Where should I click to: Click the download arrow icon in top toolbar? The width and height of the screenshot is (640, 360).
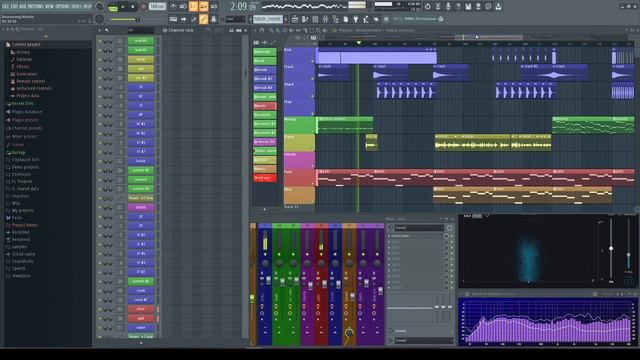pyautogui.click(x=498, y=7)
